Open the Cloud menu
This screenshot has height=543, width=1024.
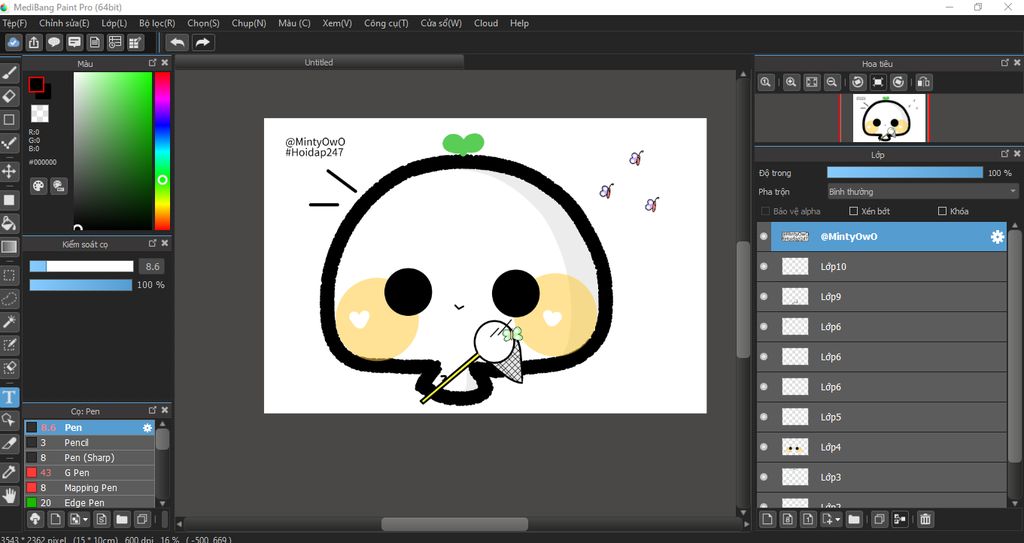(486, 23)
